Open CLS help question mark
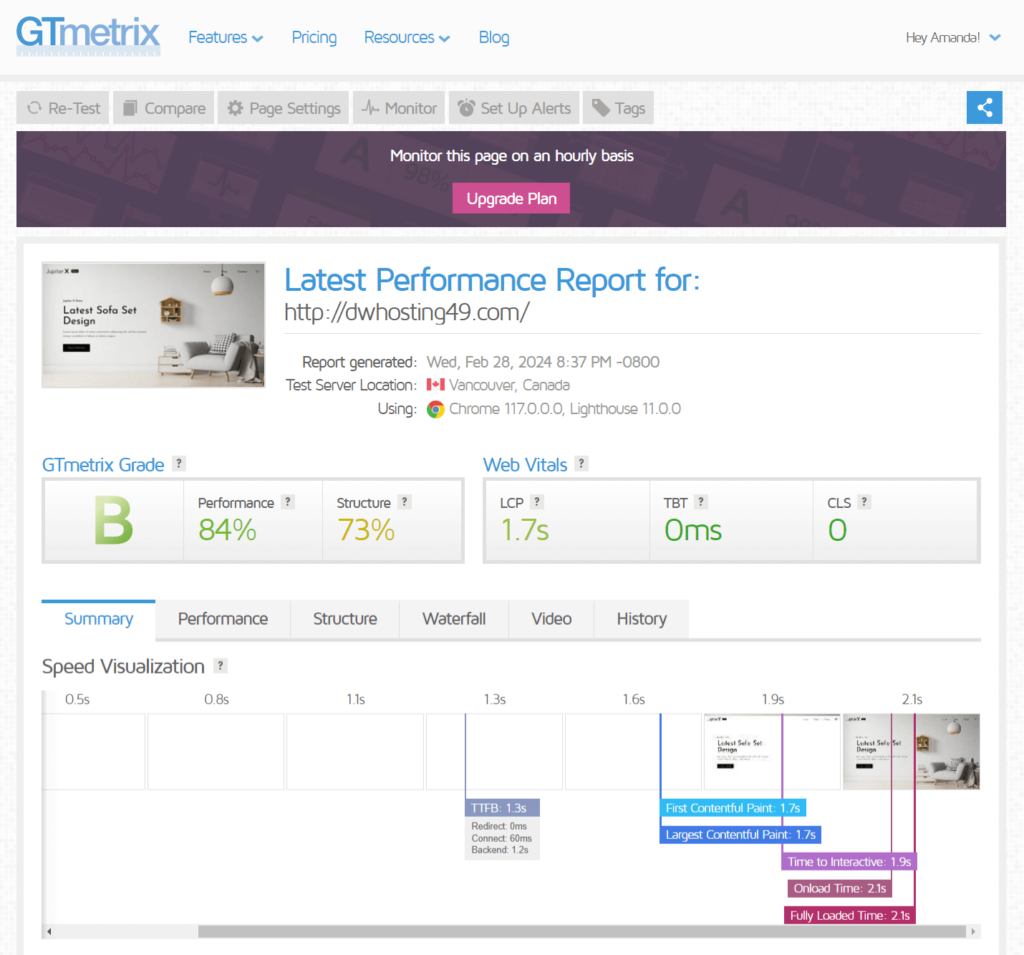 tap(864, 502)
